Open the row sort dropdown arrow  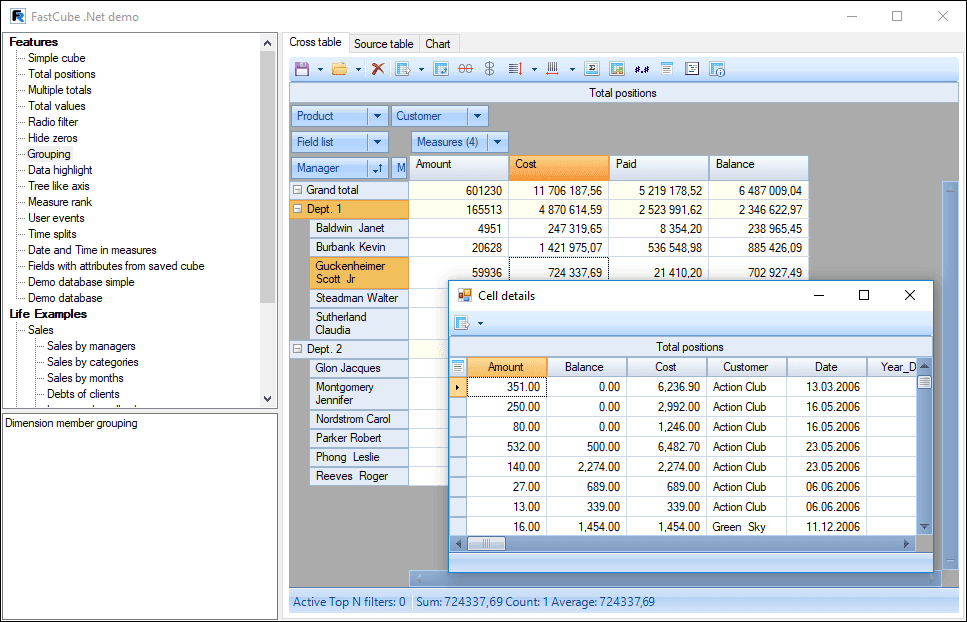click(534, 70)
